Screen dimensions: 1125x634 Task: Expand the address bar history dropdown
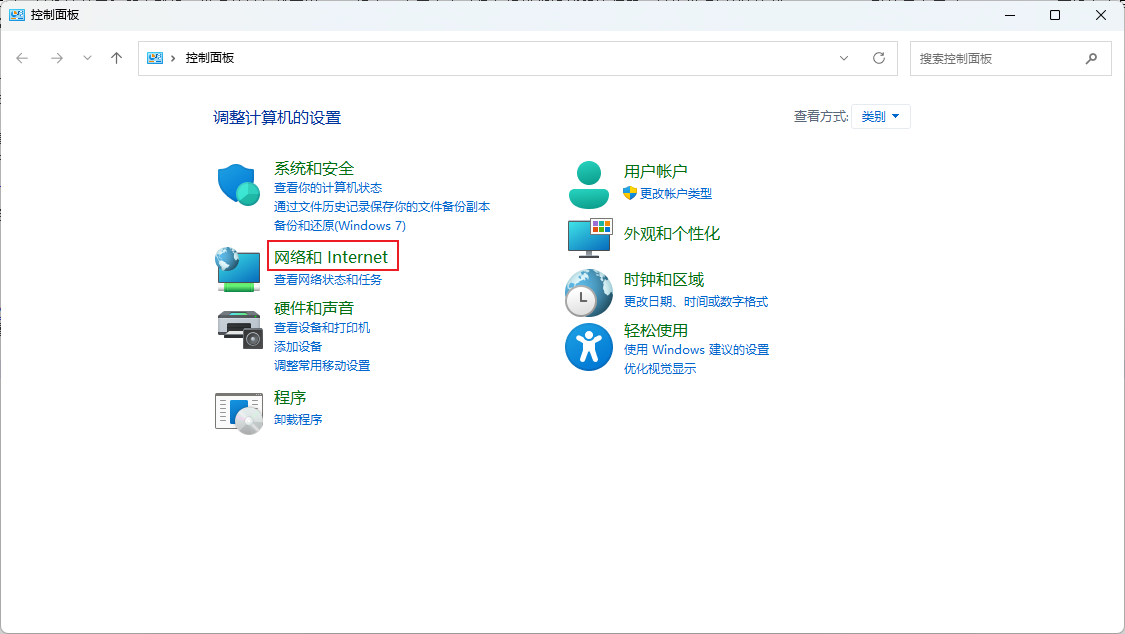pos(843,57)
